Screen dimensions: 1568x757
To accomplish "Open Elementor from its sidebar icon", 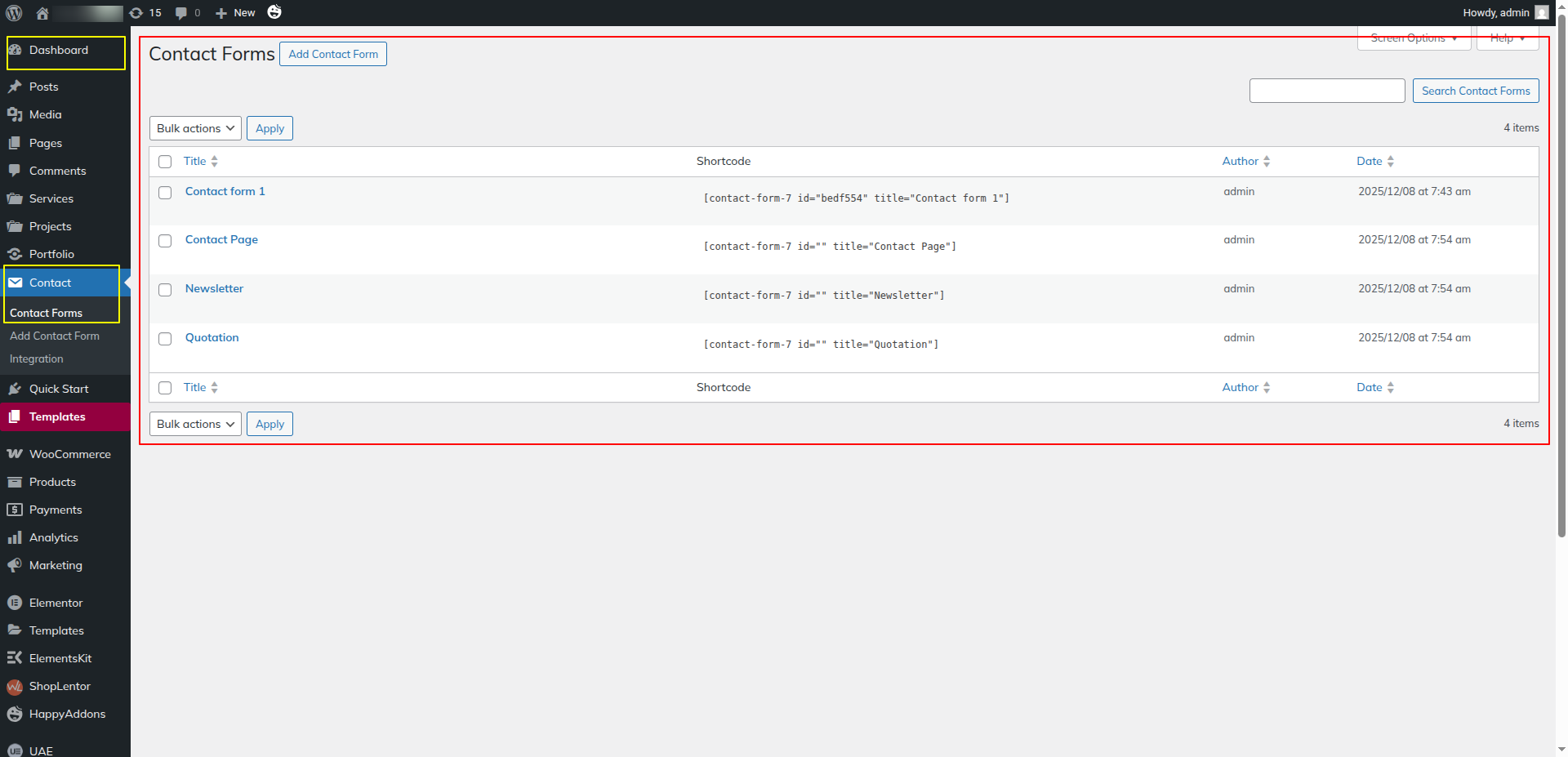I will tap(15, 603).
